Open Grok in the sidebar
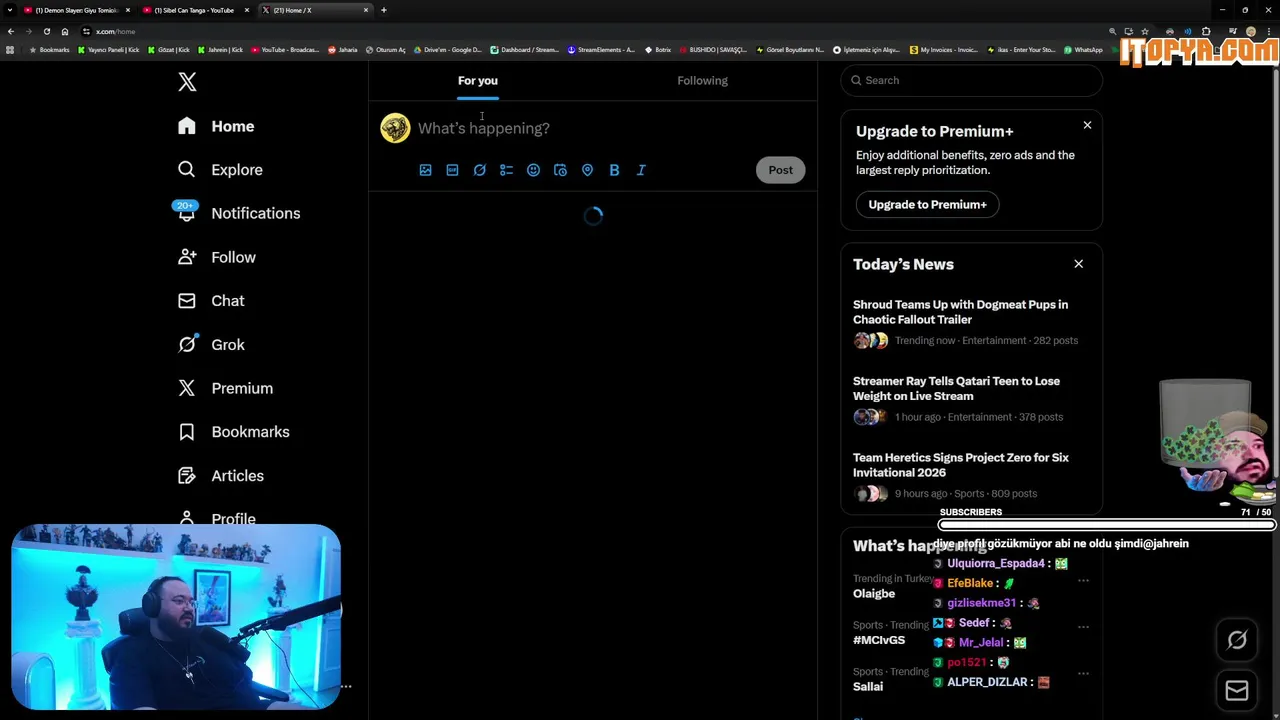 pyautogui.click(x=211, y=344)
